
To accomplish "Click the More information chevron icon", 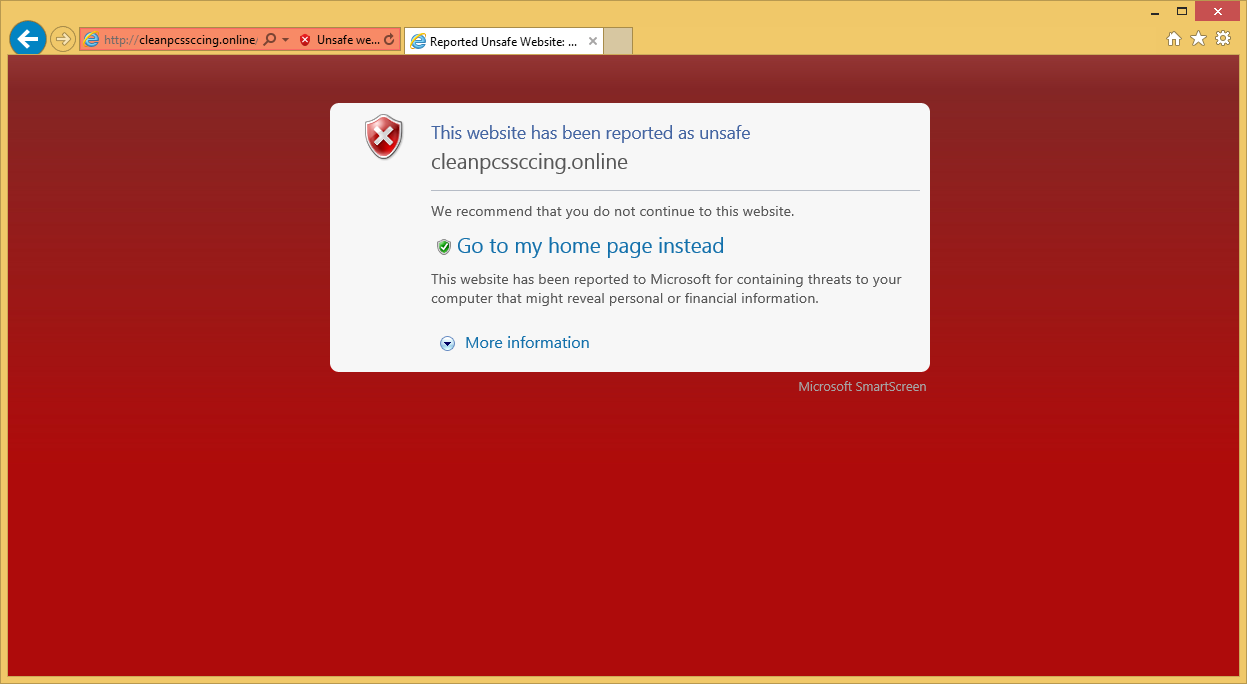I will pos(448,343).
